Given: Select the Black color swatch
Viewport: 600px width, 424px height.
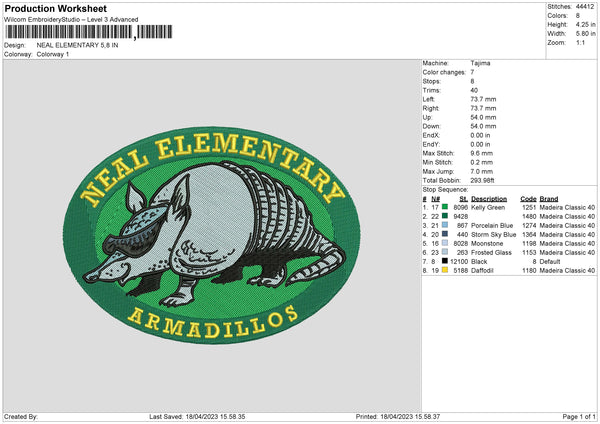Looking at the screenshot, I should [445, 261].
